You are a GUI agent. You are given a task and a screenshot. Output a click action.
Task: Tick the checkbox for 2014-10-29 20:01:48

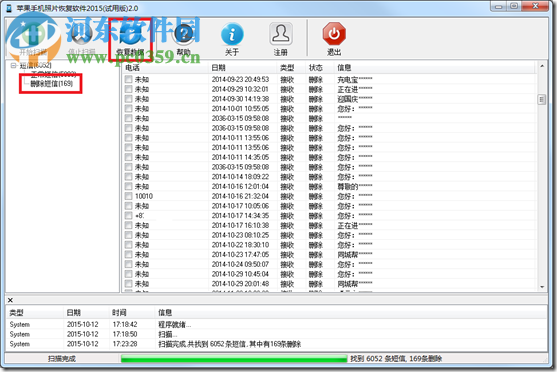128,284
